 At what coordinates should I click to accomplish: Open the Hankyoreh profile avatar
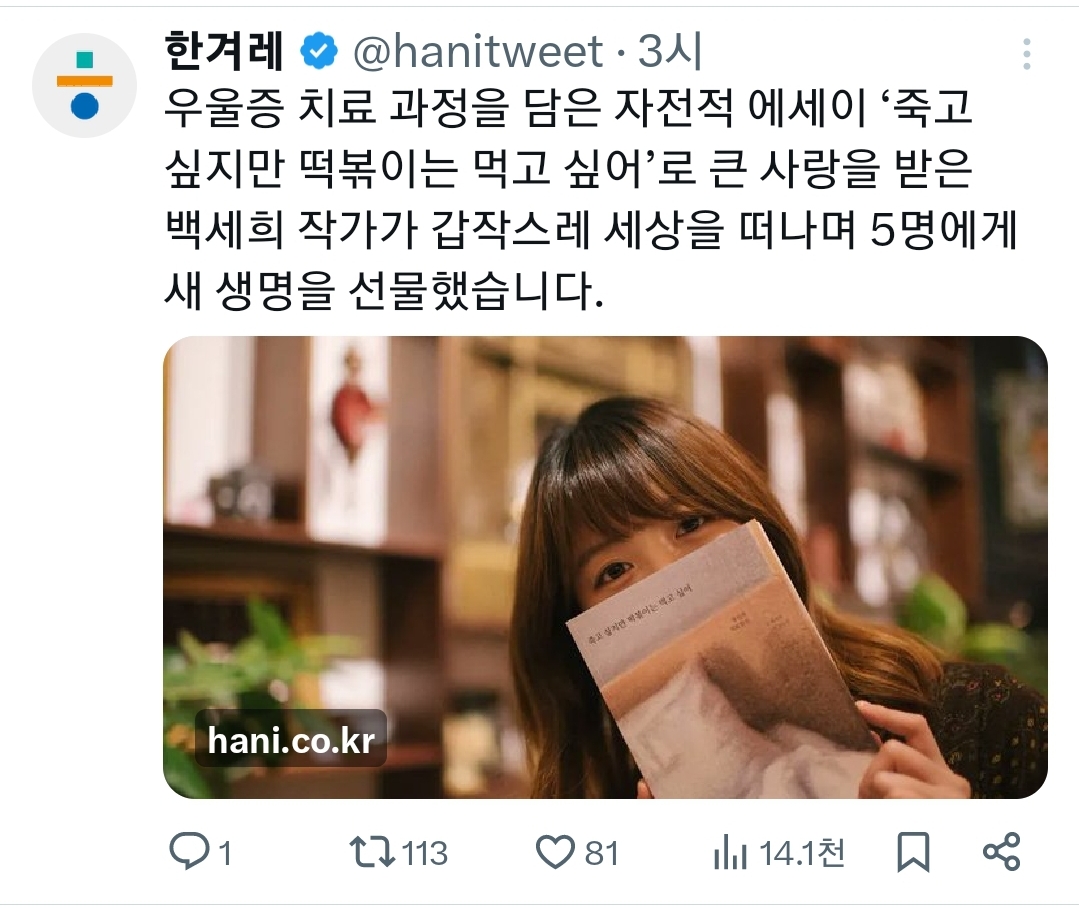click(x=84, y=85)
